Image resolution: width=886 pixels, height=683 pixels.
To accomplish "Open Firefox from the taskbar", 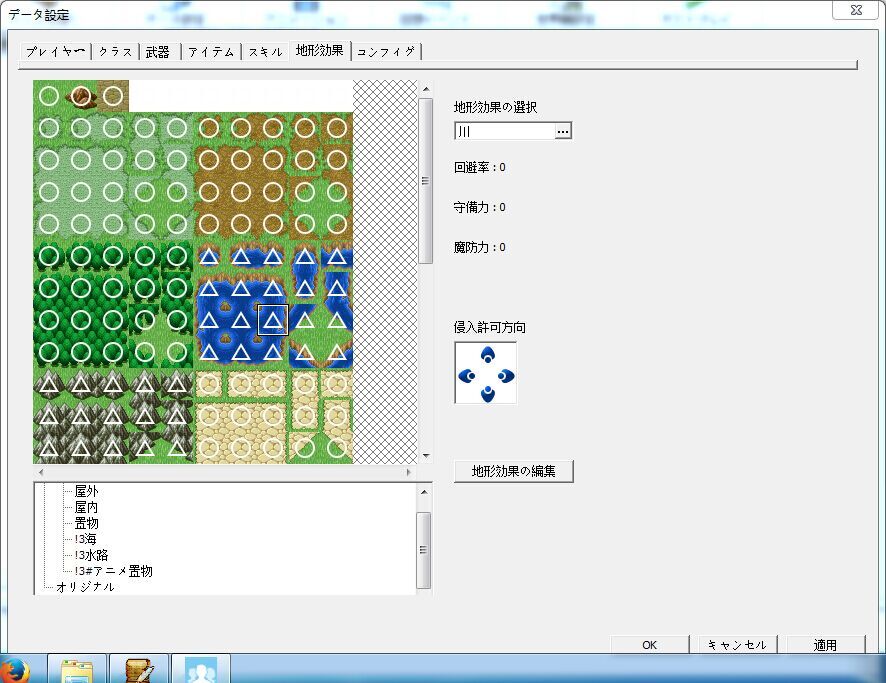I will coord(15,670).
